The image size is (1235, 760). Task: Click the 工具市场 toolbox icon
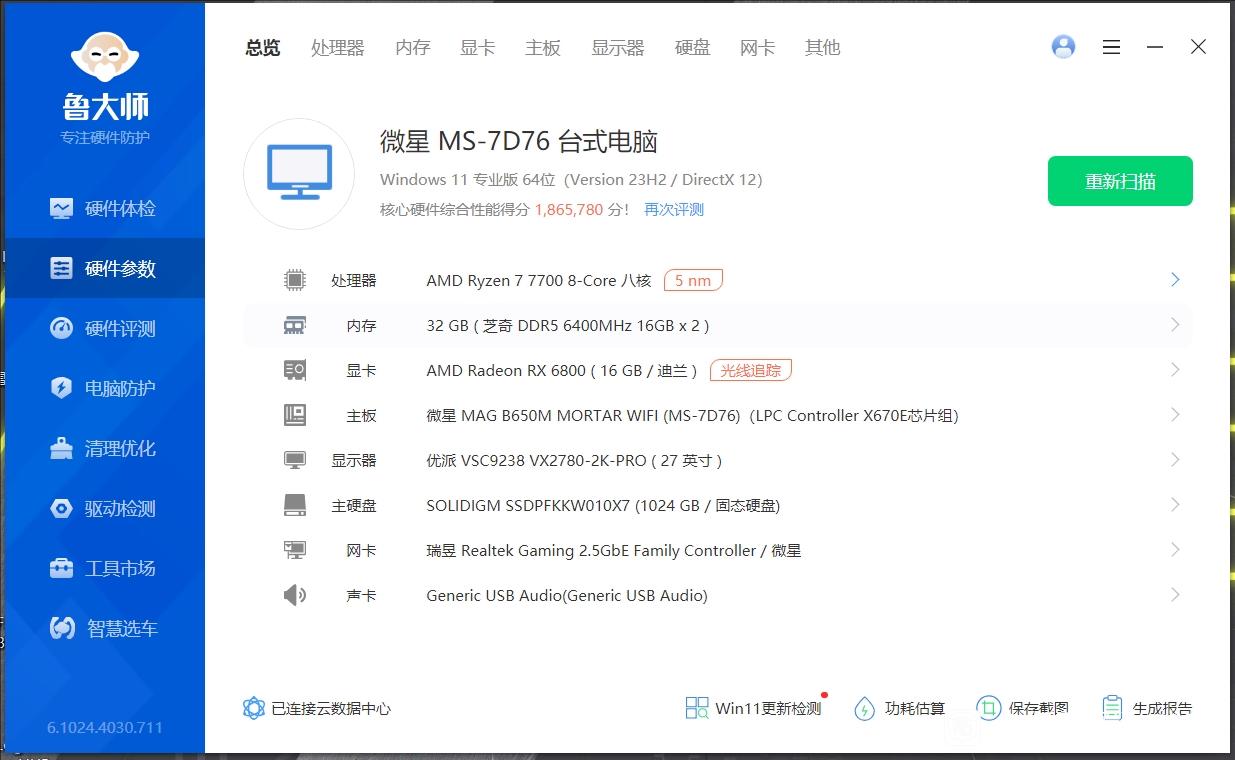pyautogui.click(x=61, y=568)
